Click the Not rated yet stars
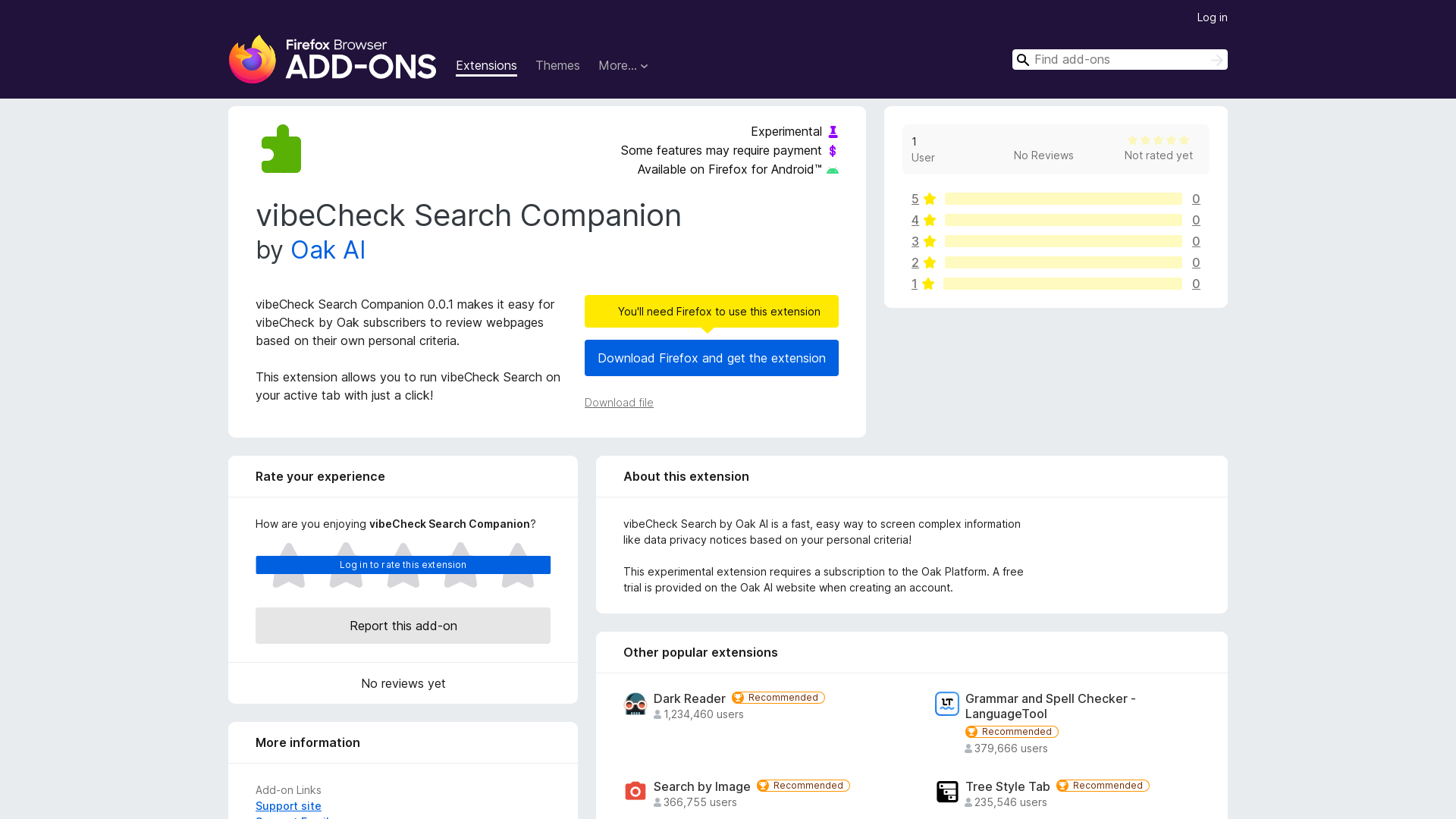Screen dimensions: 1456x819 click(x=1159, y=140)
